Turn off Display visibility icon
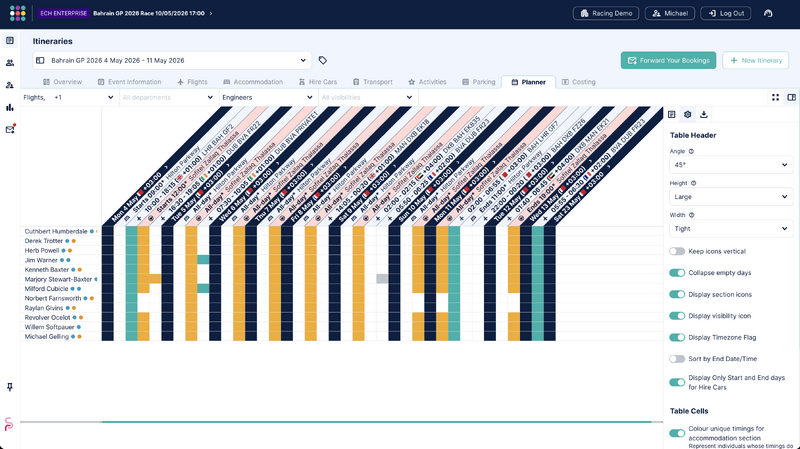Viewport: 800px width, 449px height. (x=677, y=316)
